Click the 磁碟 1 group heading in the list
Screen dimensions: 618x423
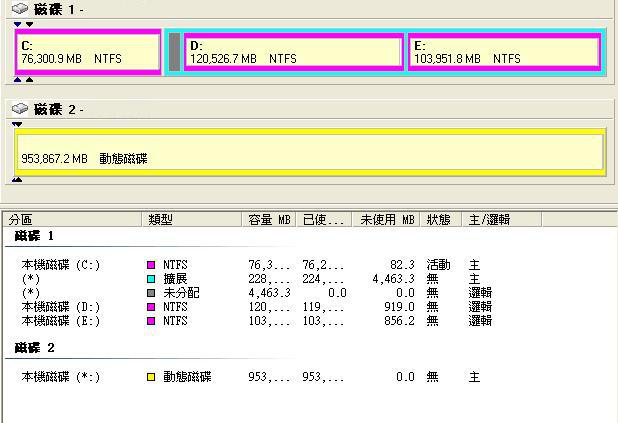pos(34,236)
